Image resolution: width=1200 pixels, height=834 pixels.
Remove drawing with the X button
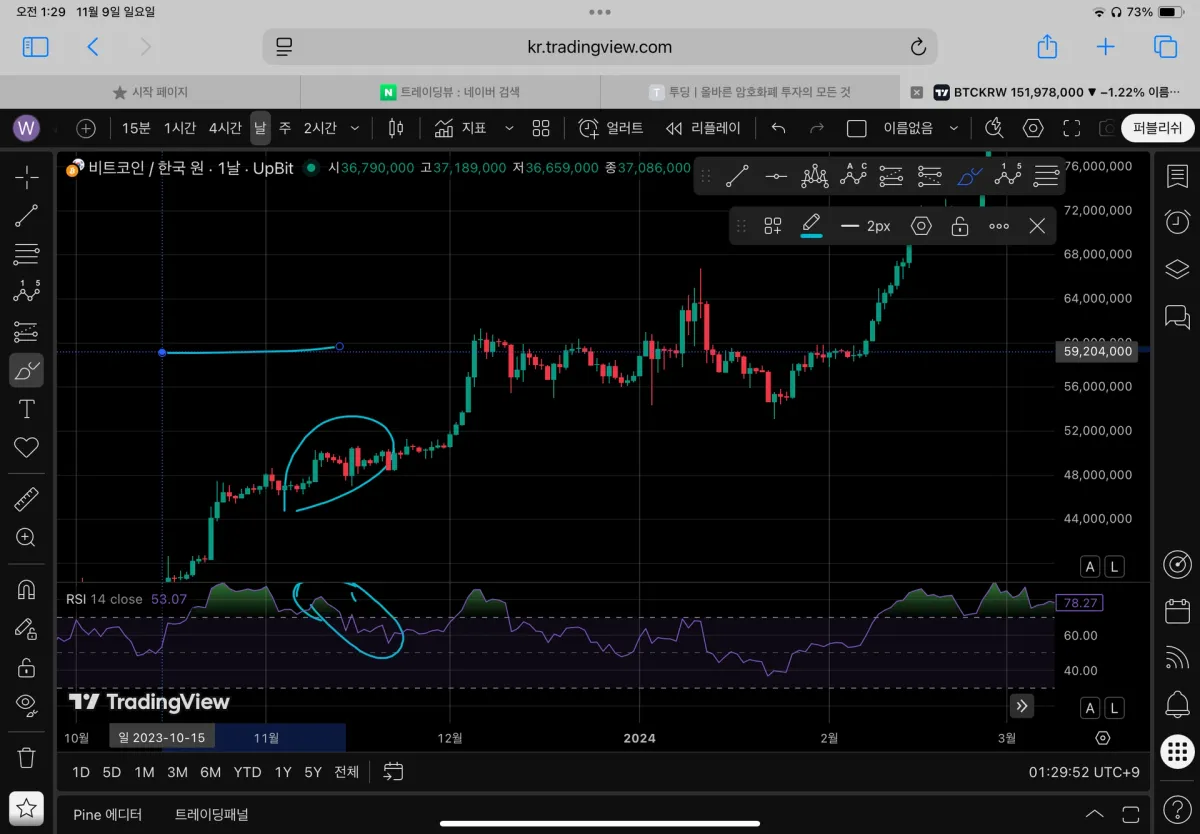[1037, 226]
